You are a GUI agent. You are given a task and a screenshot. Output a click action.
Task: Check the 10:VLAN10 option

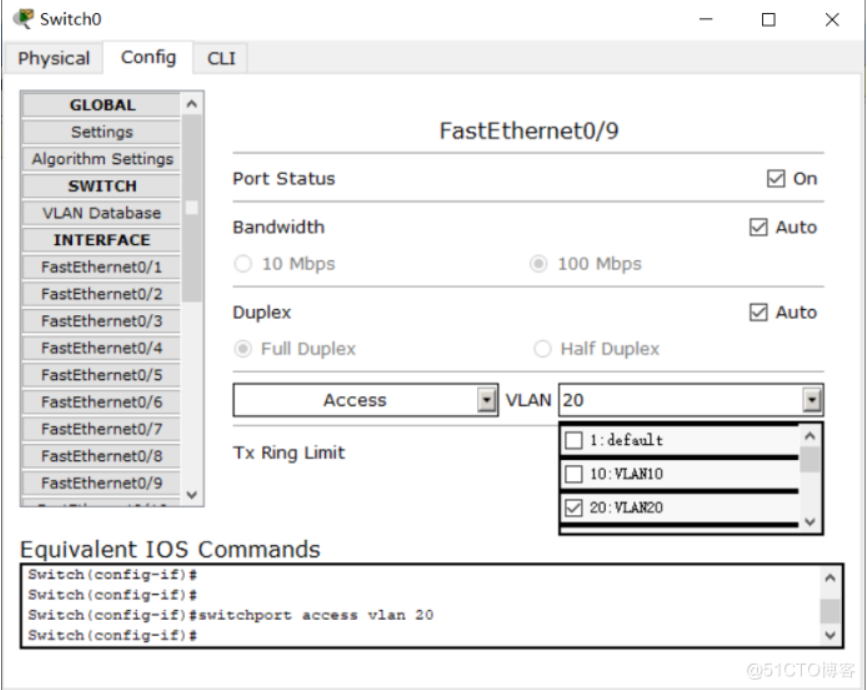coord(574,474)
